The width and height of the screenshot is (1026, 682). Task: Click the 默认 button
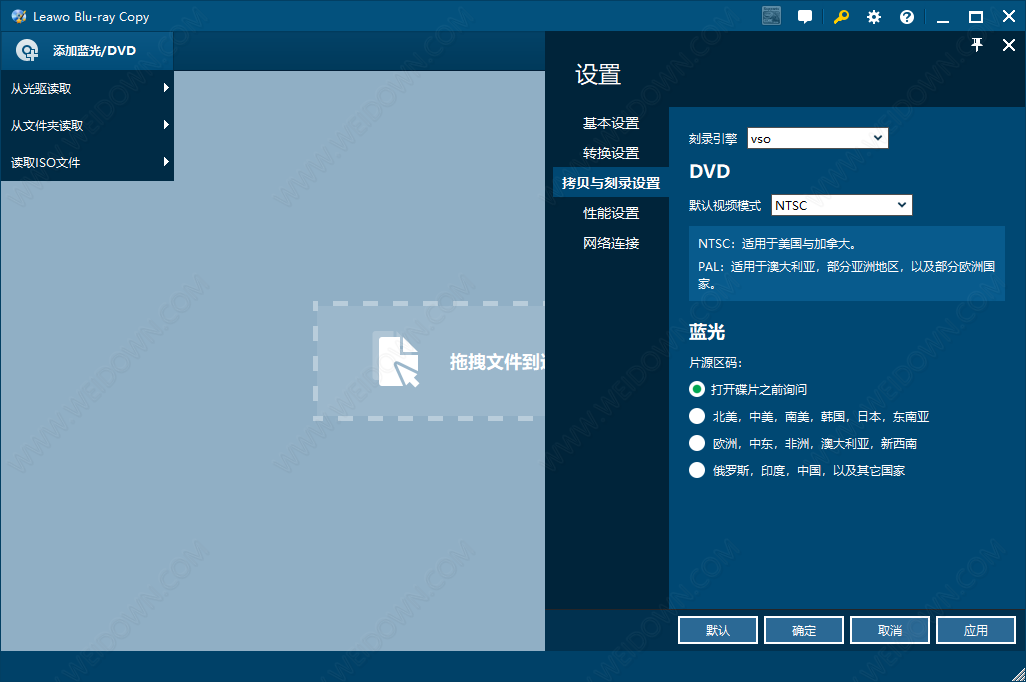click(x=717, y=630)
